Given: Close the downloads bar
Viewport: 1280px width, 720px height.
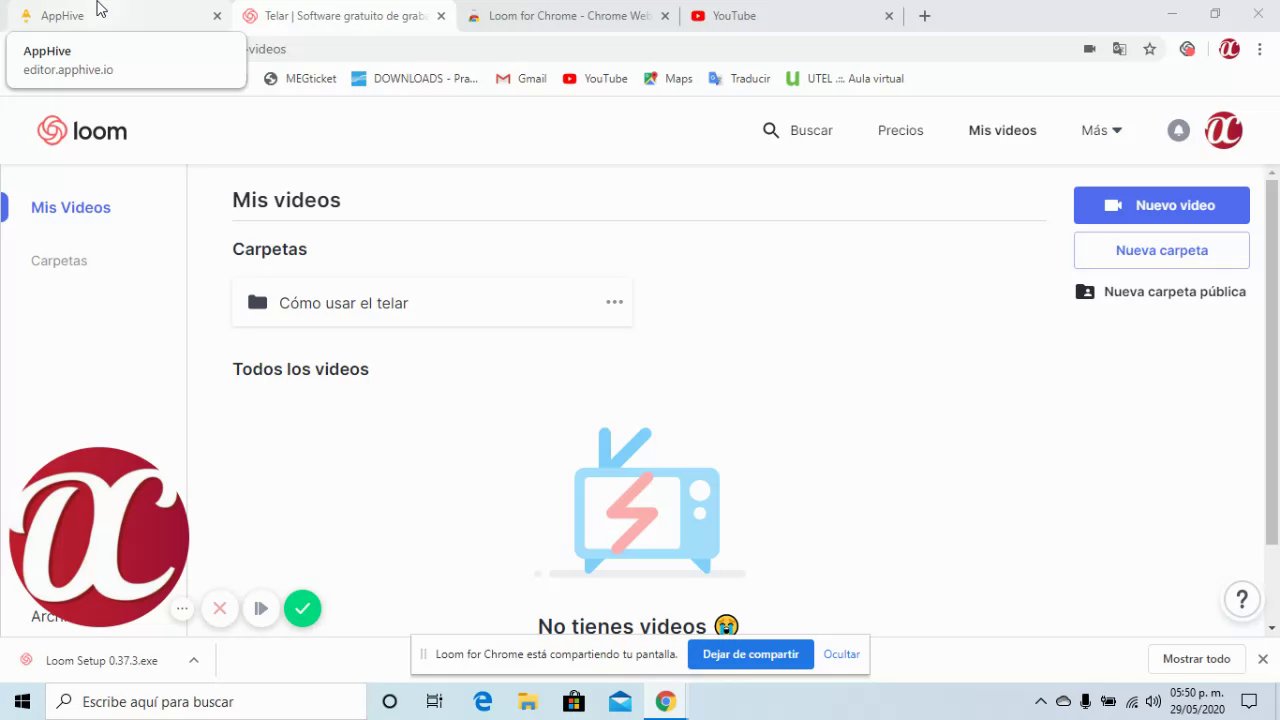Looking at the screenshot, I should point(1263,659).
